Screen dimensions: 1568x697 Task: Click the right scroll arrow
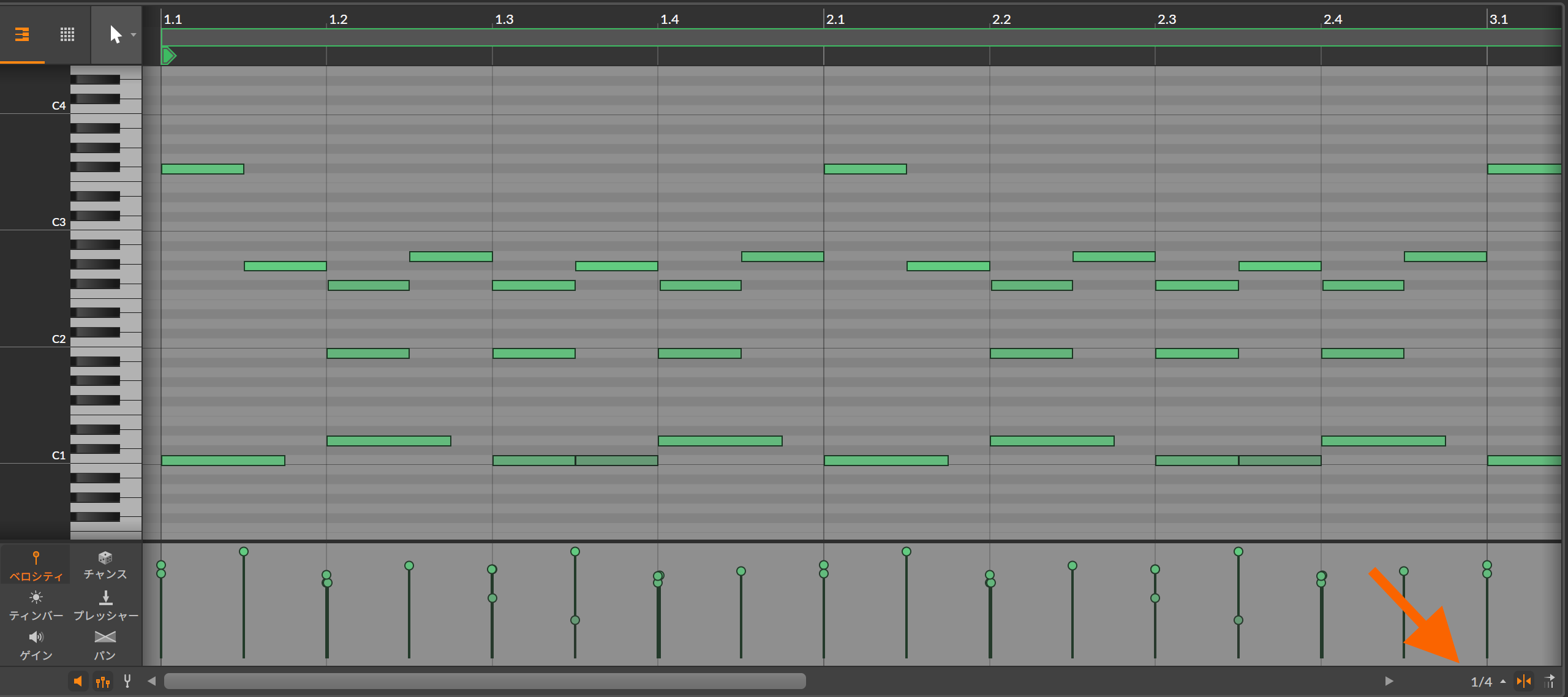pyautogui.click(x=1389, y=681)
